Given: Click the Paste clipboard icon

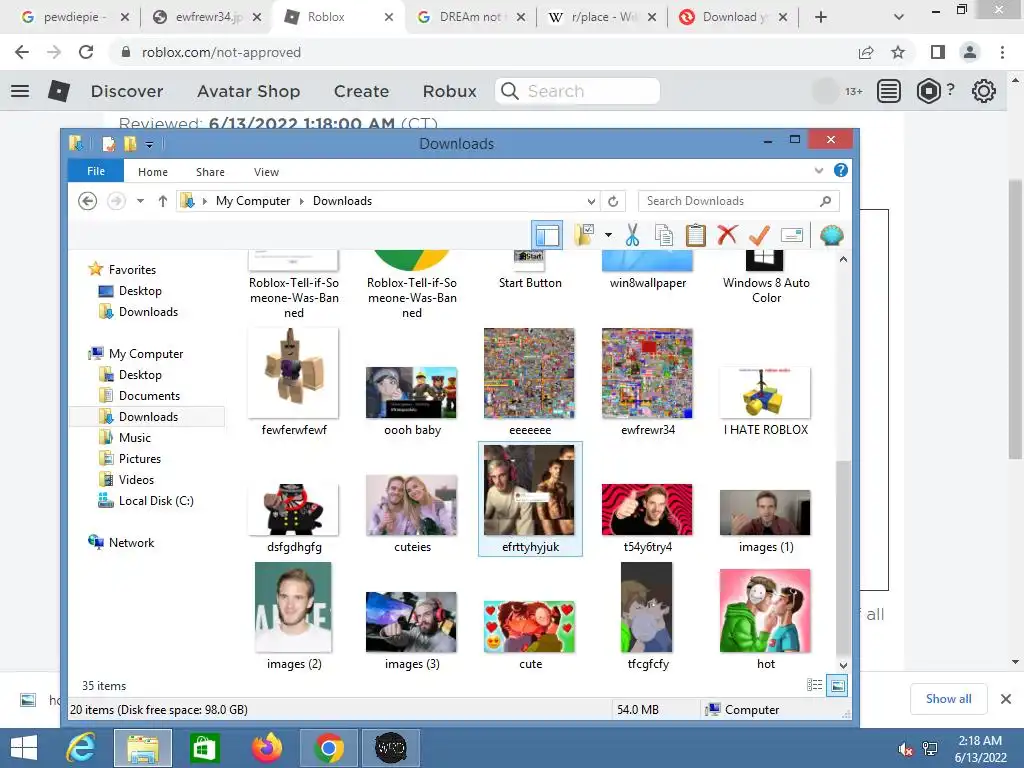Looking at the screenshot, I should click(x=696, y=235).
